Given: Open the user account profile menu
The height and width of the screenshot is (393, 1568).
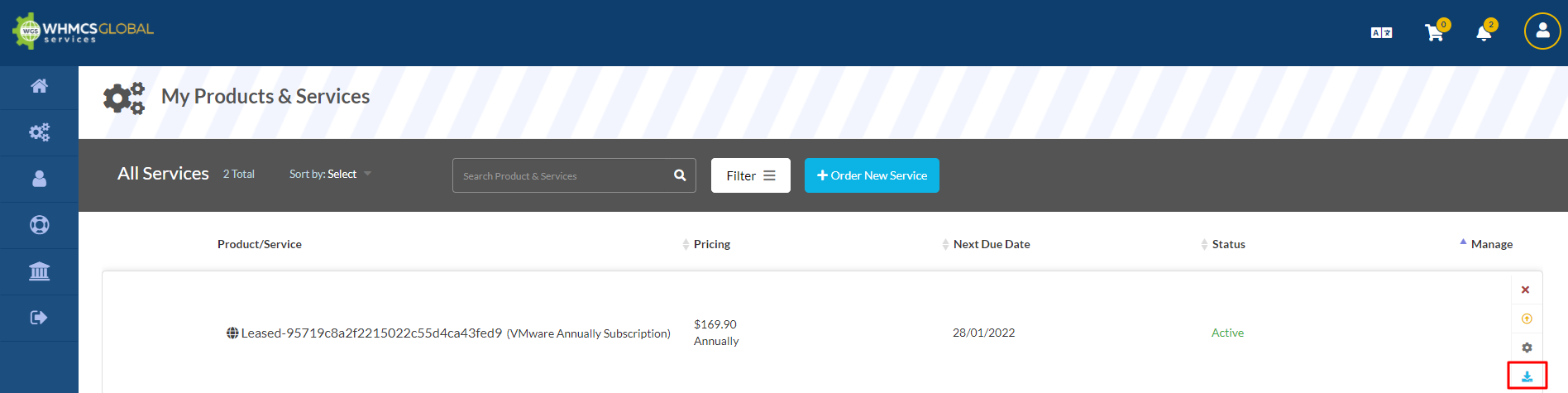Looking at the screenshot, I should point(1542,31).
